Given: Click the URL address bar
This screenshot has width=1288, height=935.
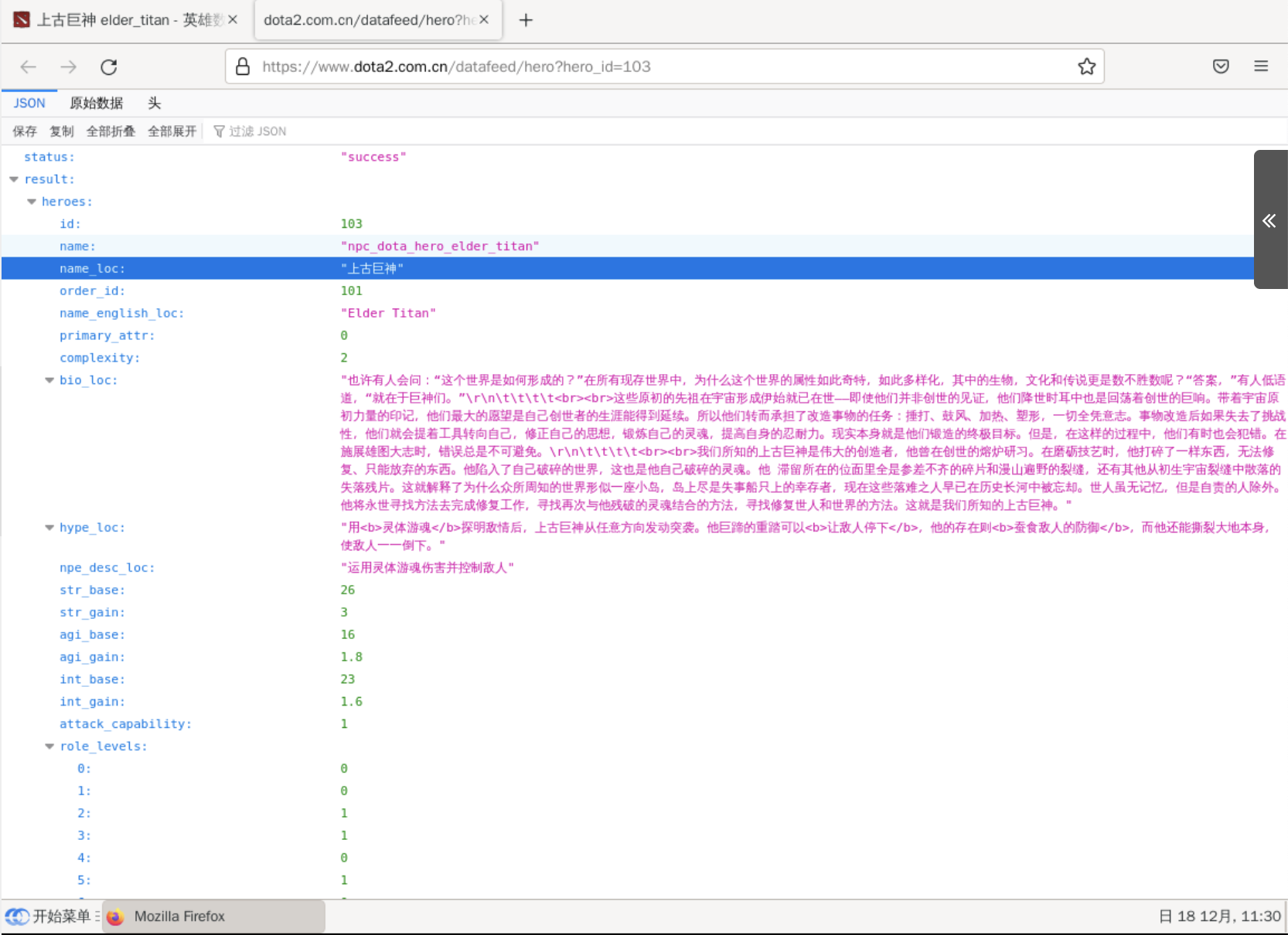Looking at the screenshot, I should pyautogui.click(x=665, y=67).
